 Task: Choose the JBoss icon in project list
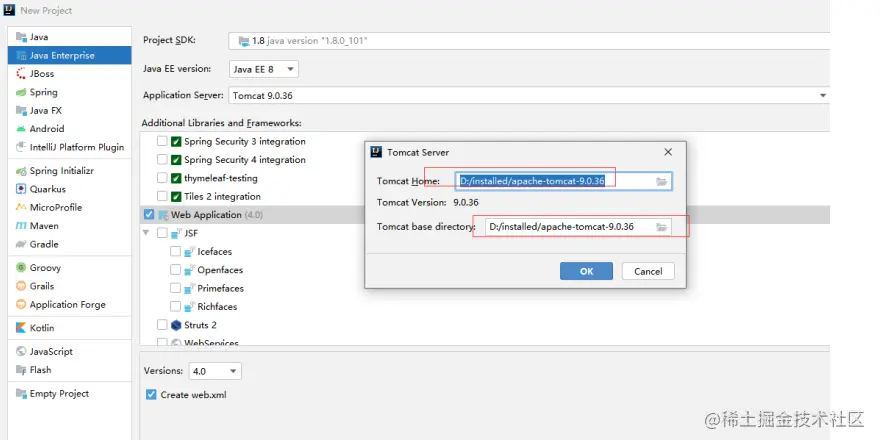(21, 74)
